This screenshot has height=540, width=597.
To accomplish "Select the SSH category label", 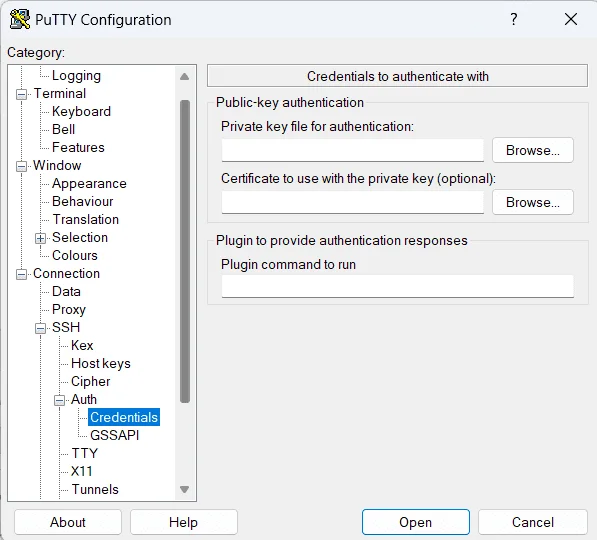I will pyautogui.click(x=66, y=327).
